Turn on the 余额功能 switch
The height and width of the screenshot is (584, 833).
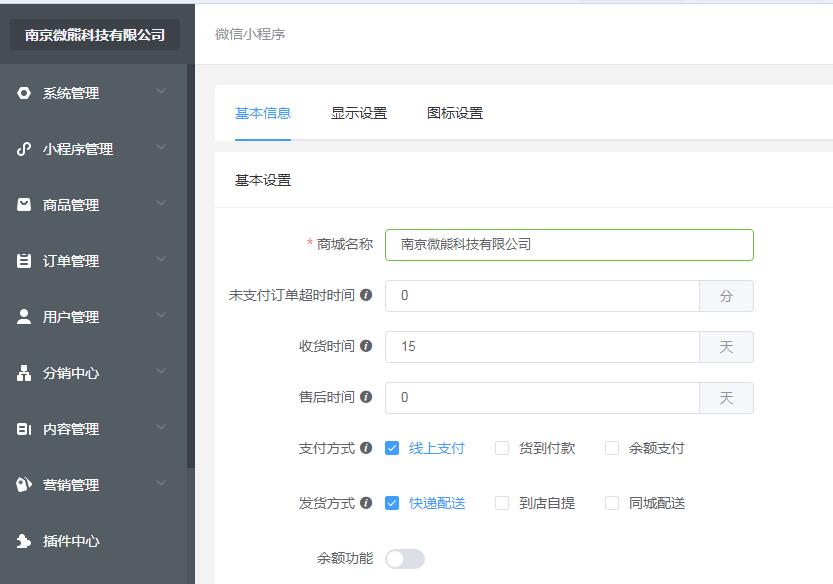click(x=405, y=559)
